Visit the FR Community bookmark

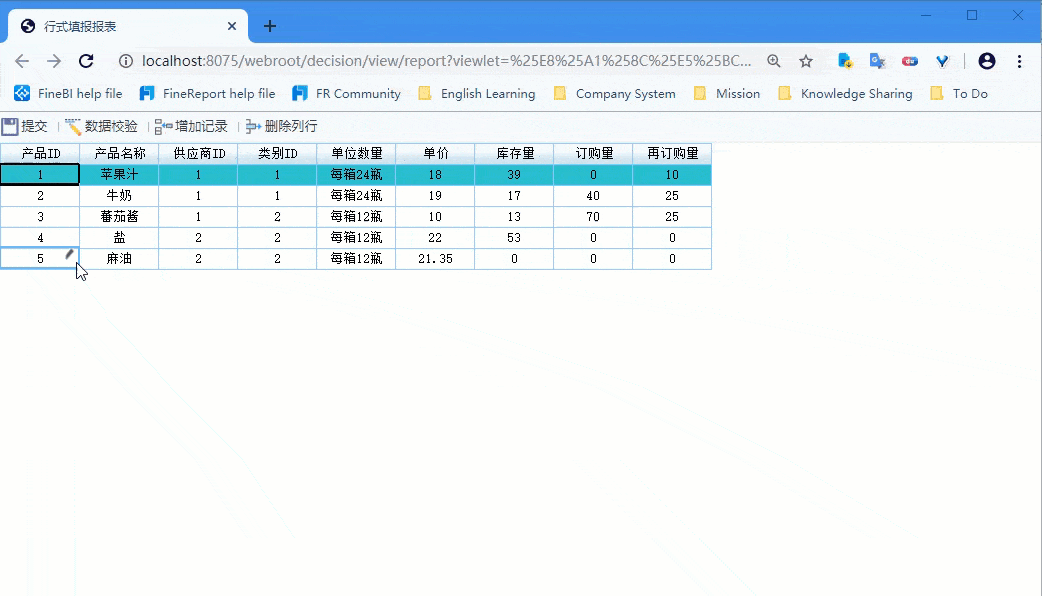pyautogui.click(x=346, y=93)
